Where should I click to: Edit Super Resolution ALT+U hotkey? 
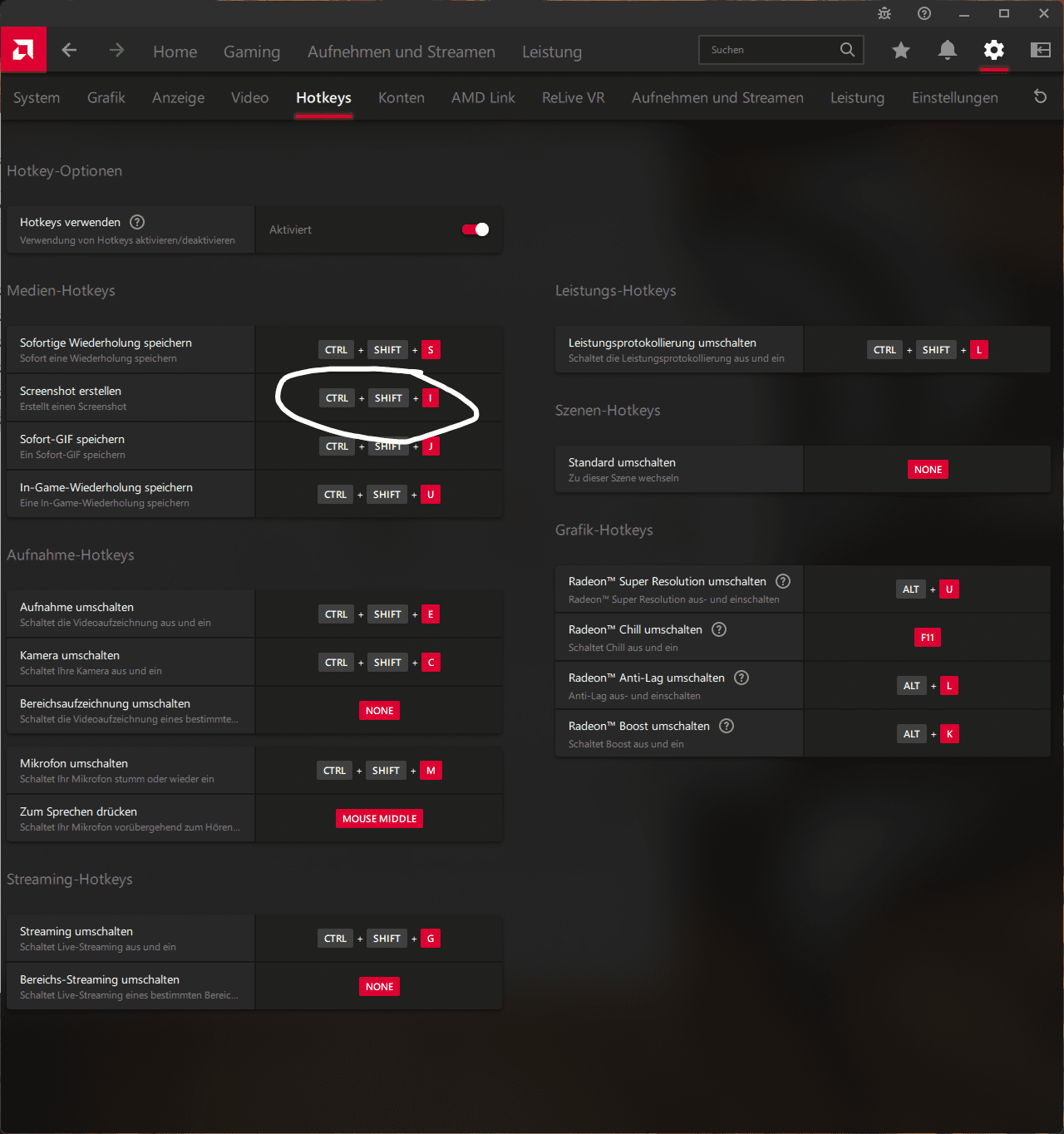click(x=928, y=589)
